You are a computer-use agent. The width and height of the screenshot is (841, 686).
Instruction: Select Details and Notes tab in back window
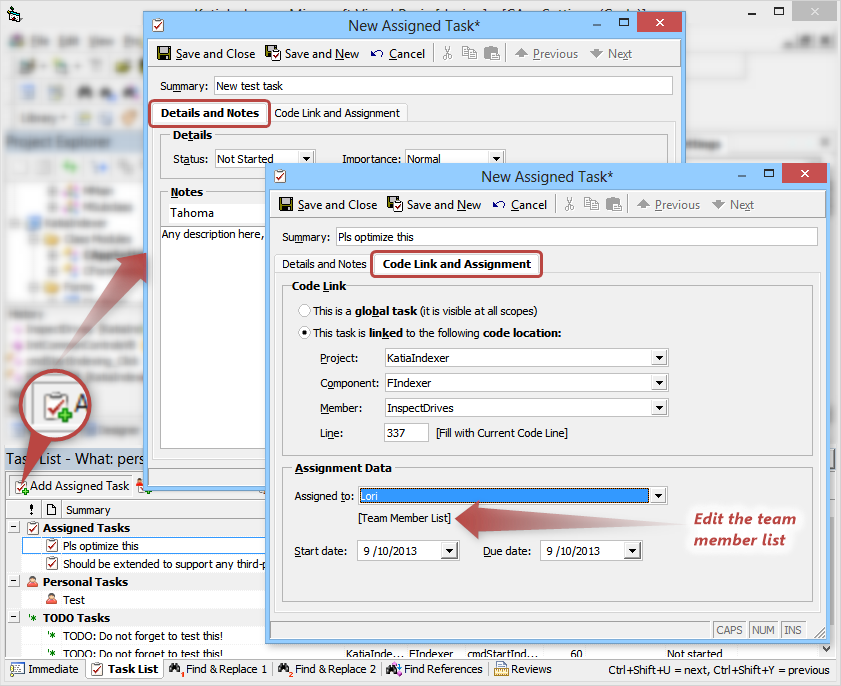point(210,113)
